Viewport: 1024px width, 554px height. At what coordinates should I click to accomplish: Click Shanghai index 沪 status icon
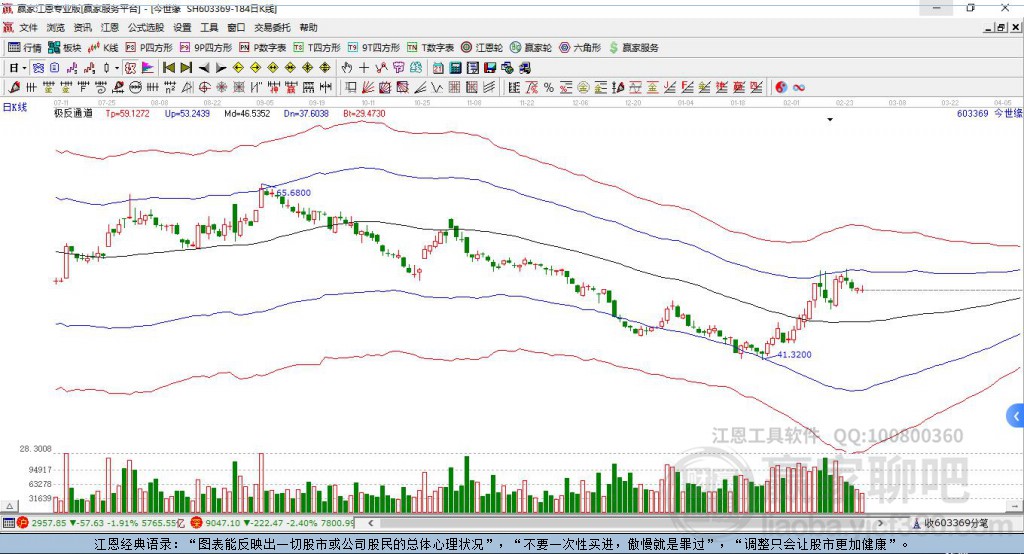(23, 523)
